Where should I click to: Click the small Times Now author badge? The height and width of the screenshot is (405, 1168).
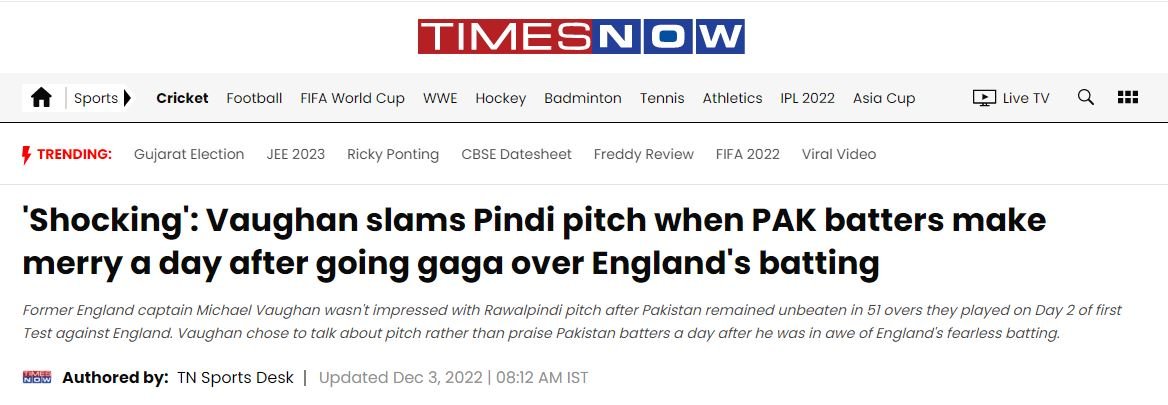click(x=37, y=378)
